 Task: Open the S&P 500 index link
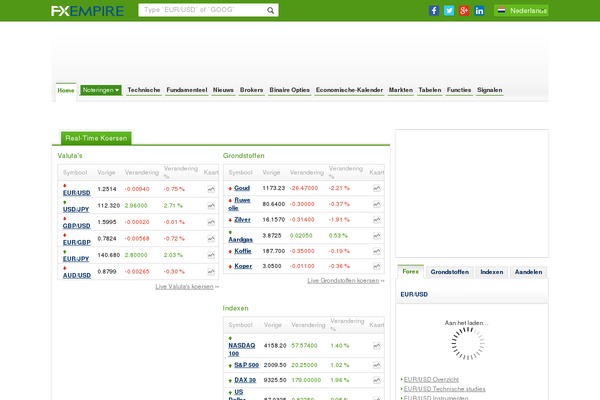(246, 365)
